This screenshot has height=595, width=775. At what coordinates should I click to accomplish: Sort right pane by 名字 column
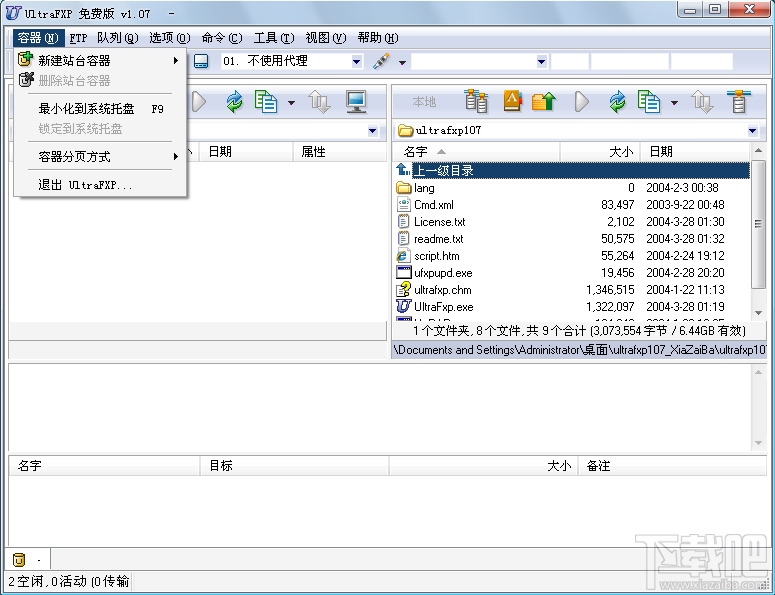477,152
